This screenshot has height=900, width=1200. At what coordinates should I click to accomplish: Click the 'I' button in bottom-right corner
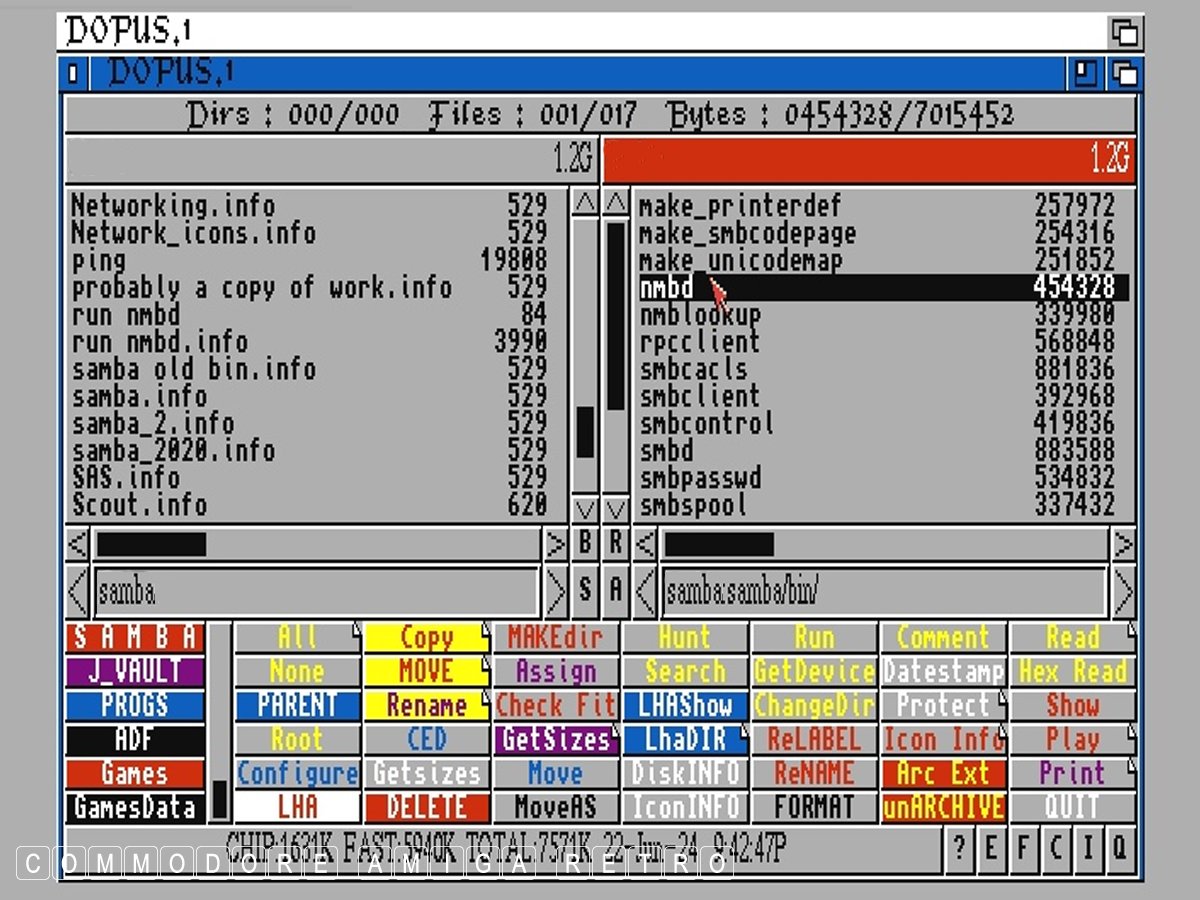coord(1087,848)
